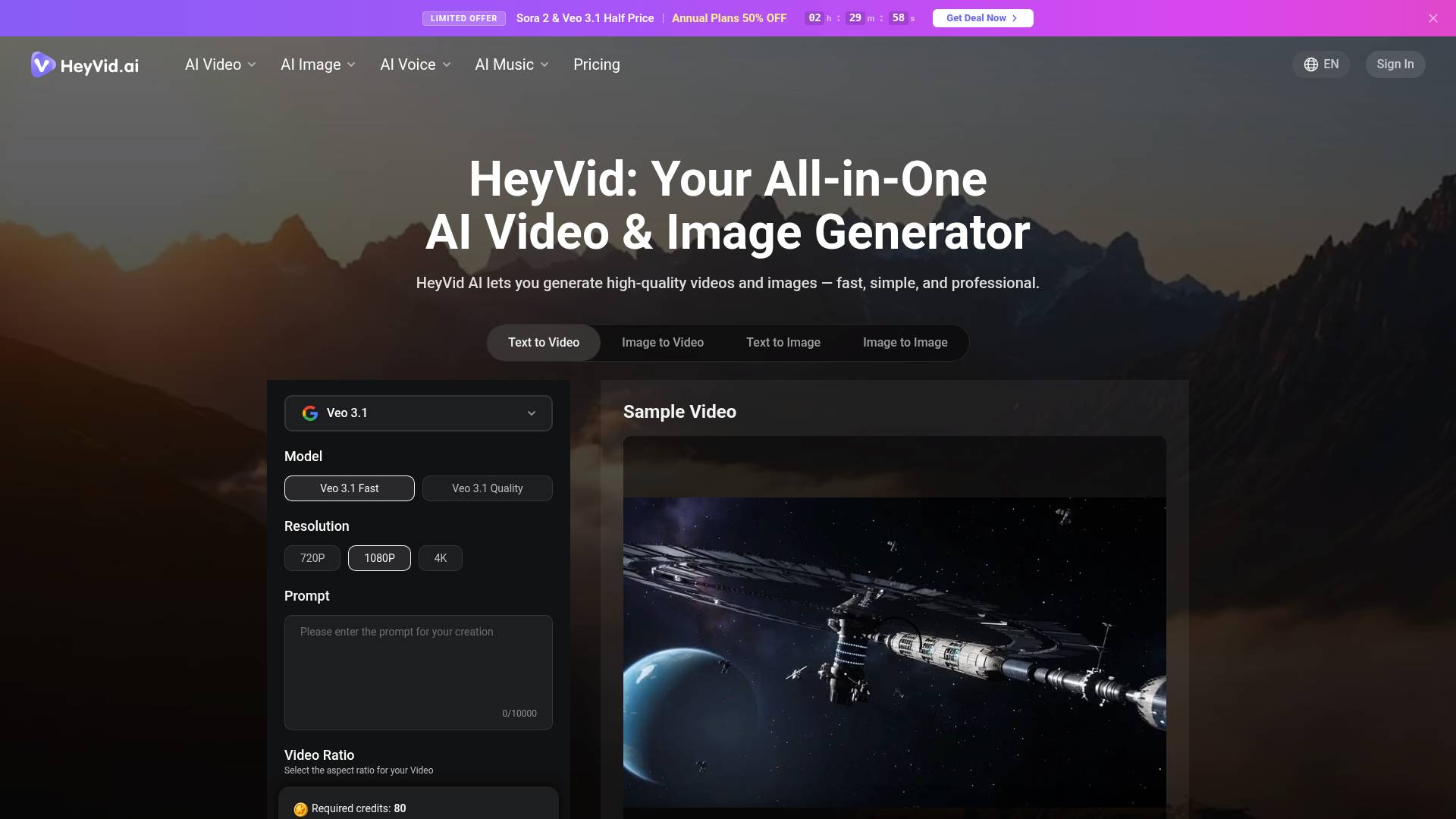Select the Veo 3.1 Quality model
This screenshot has height=819, width=1456.
point(488,488)
